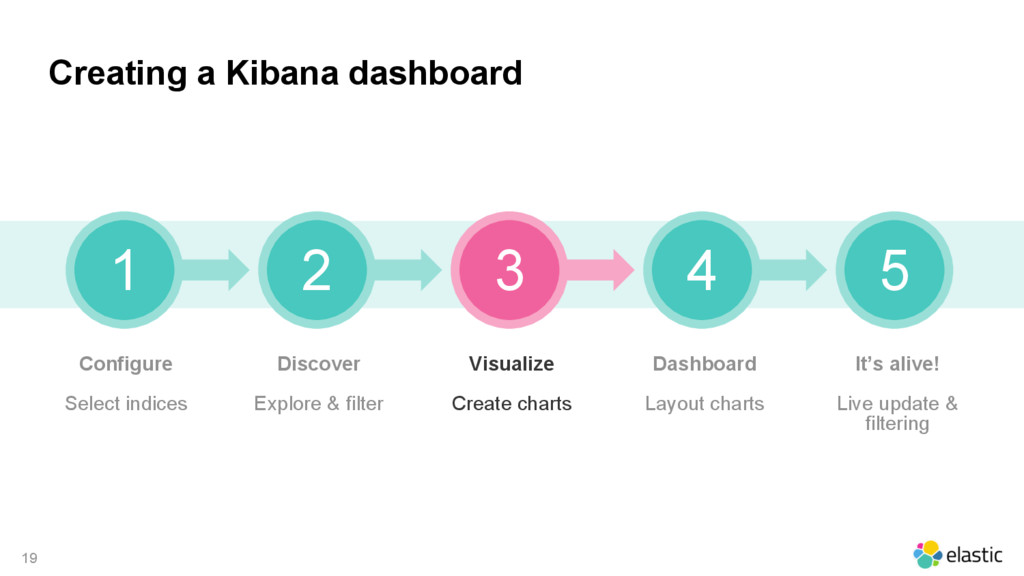Select the Discover heading
Viewport: 1024px width, 576px height.
point(319,364)
